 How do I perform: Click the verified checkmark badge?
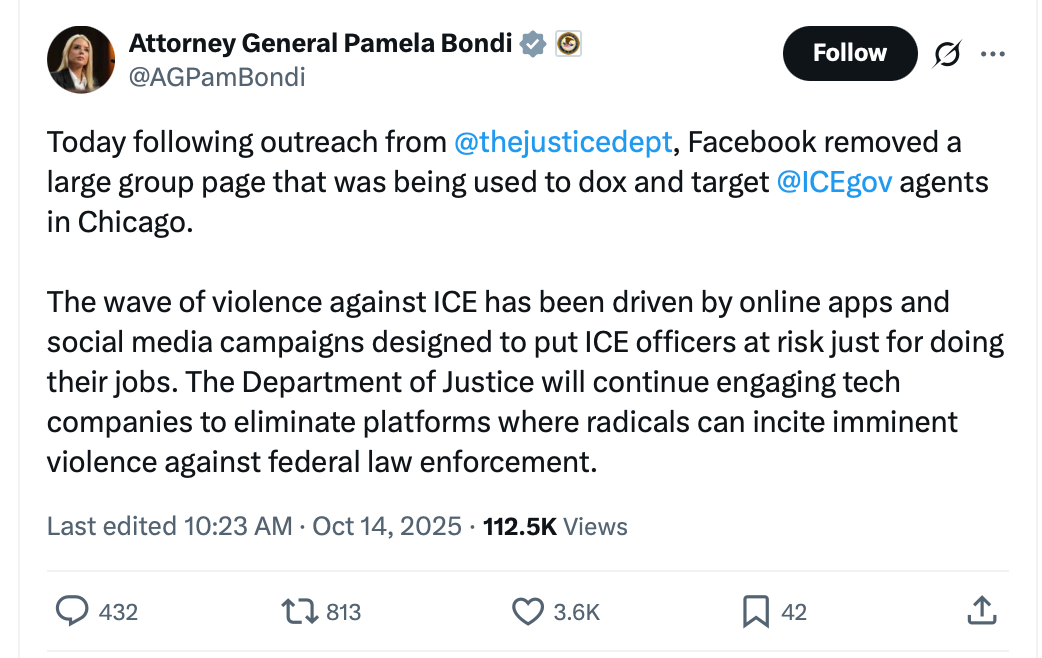coord(534,43)
